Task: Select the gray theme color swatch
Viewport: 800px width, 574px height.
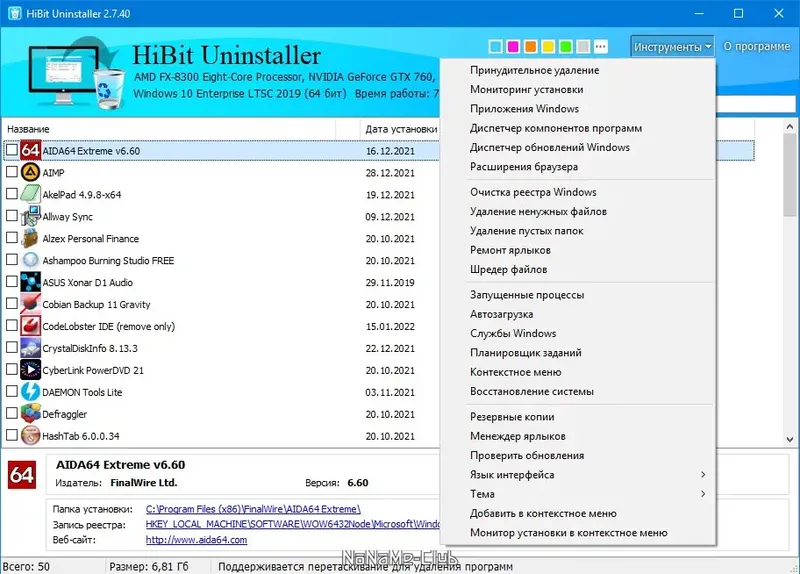Action: click(x=583, y=46)
